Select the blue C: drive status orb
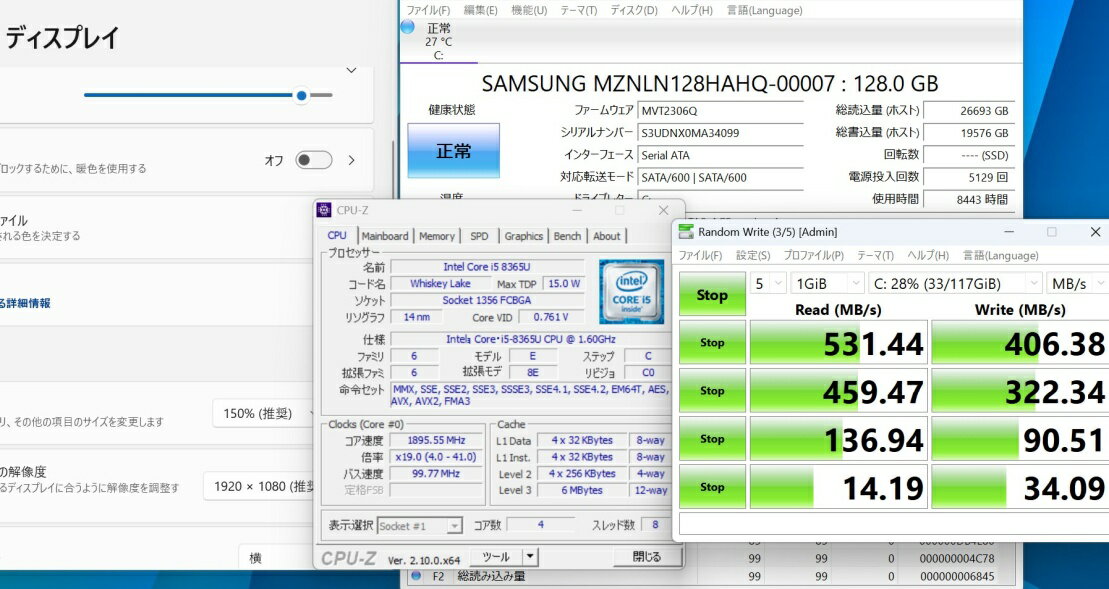Viewport: 1109px width, 589px height. [x=408, y=28]
